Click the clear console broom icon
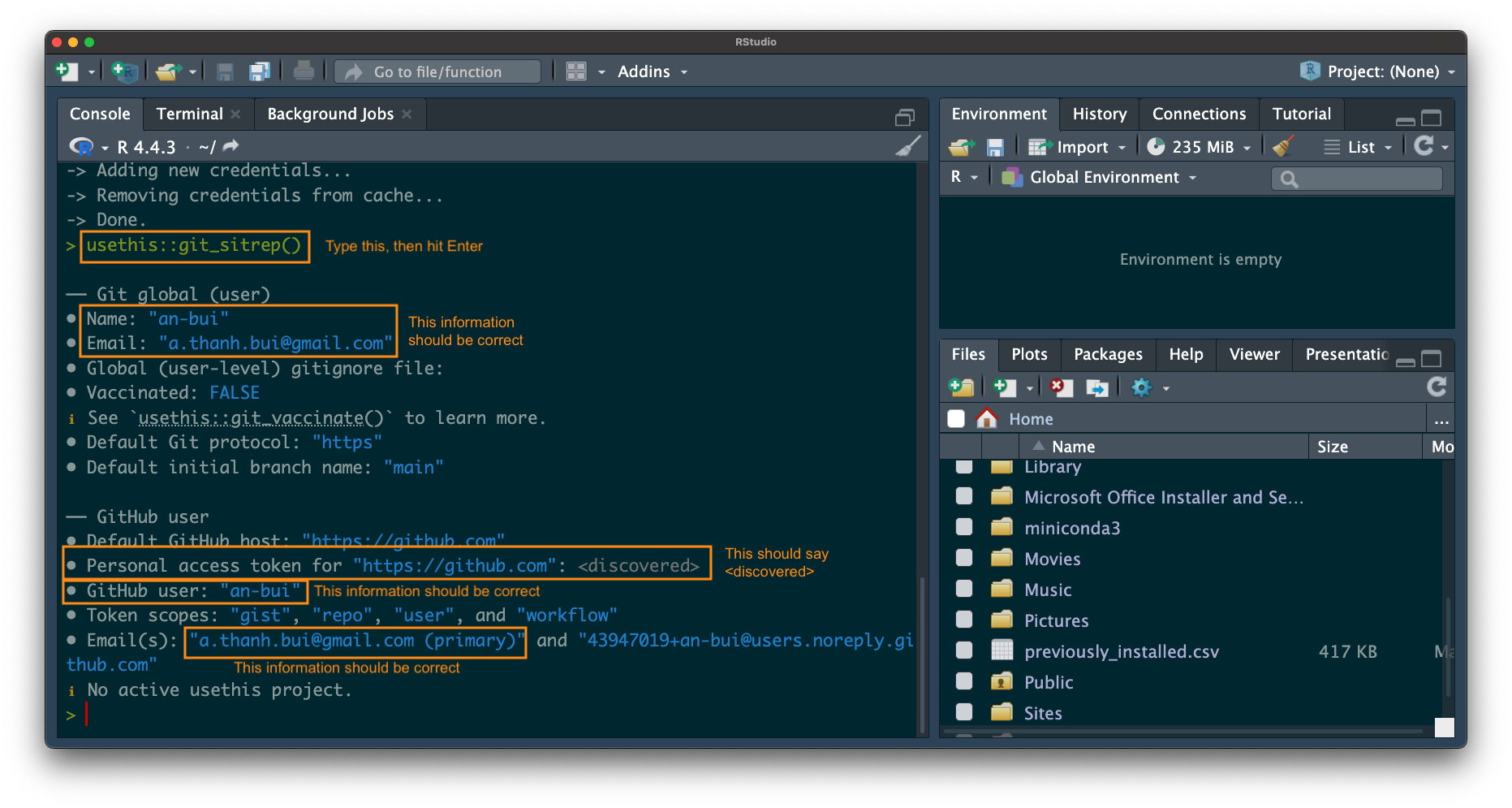This screenshot has width=1512, height=808. (907, 146)
